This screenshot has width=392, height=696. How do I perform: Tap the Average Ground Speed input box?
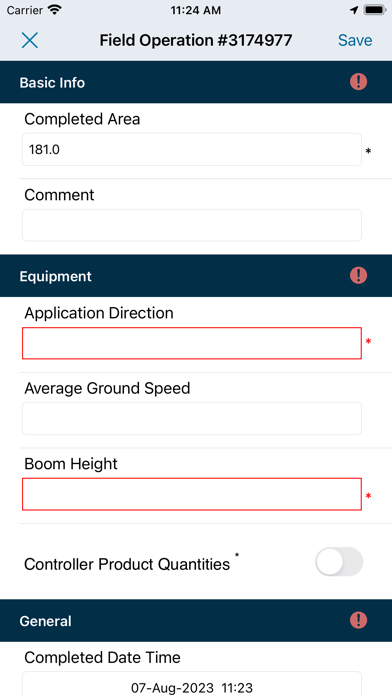coord(192,419)
